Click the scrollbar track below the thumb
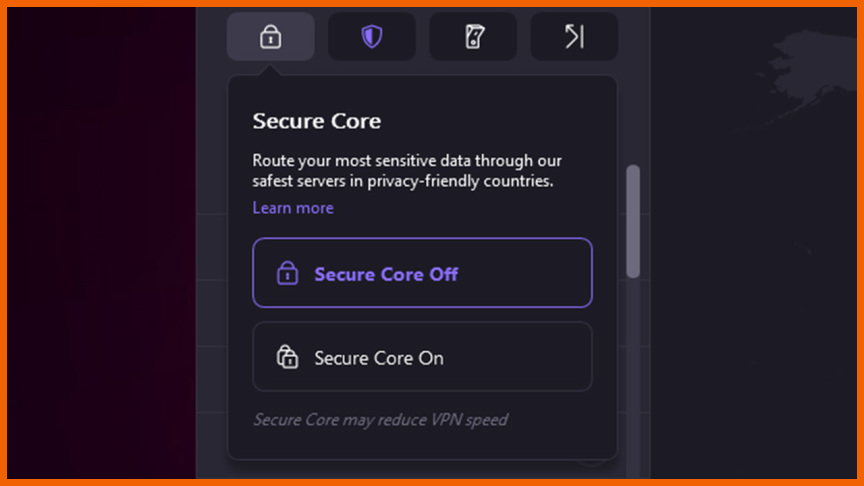Viewport: 864px width, 486px height. click(633, 375)
